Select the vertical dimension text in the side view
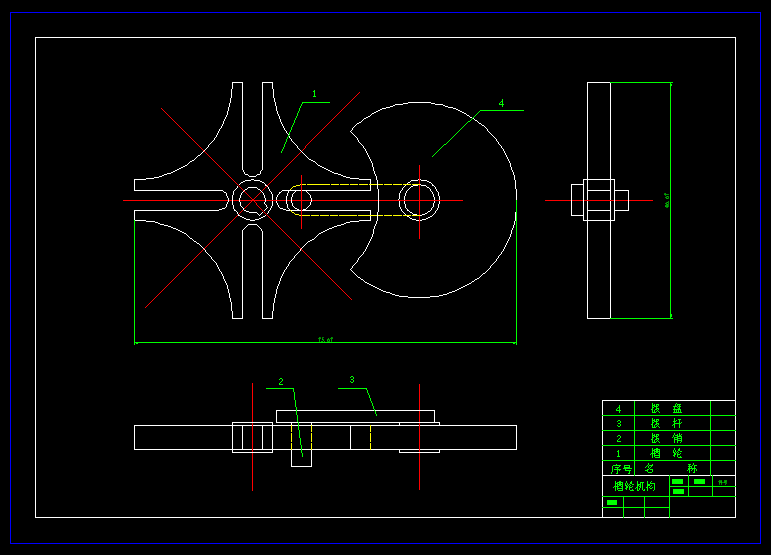 pyautogui.click(x=667, y=200)
